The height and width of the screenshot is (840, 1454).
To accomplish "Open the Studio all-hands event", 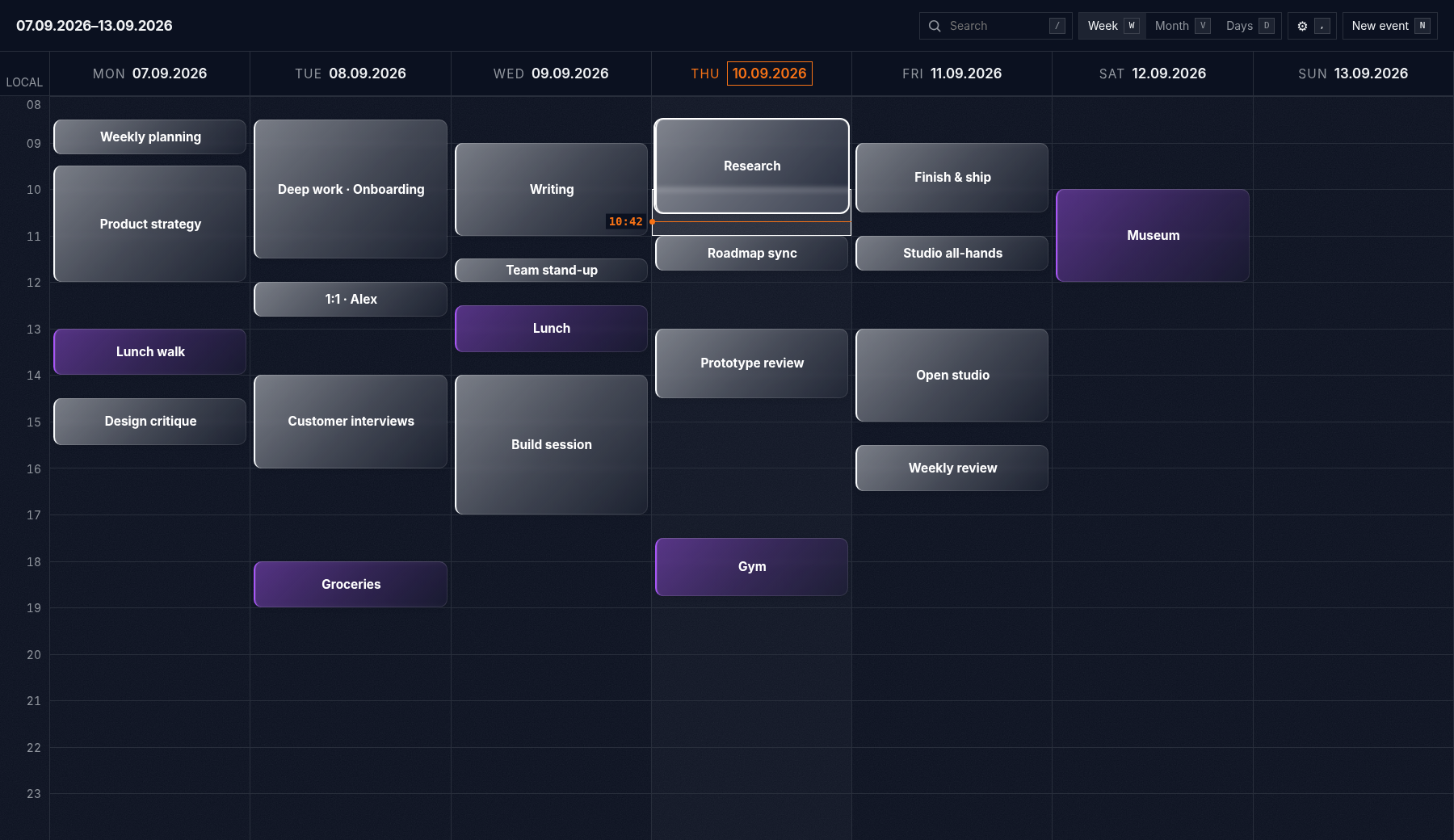I will pos(952,253).
